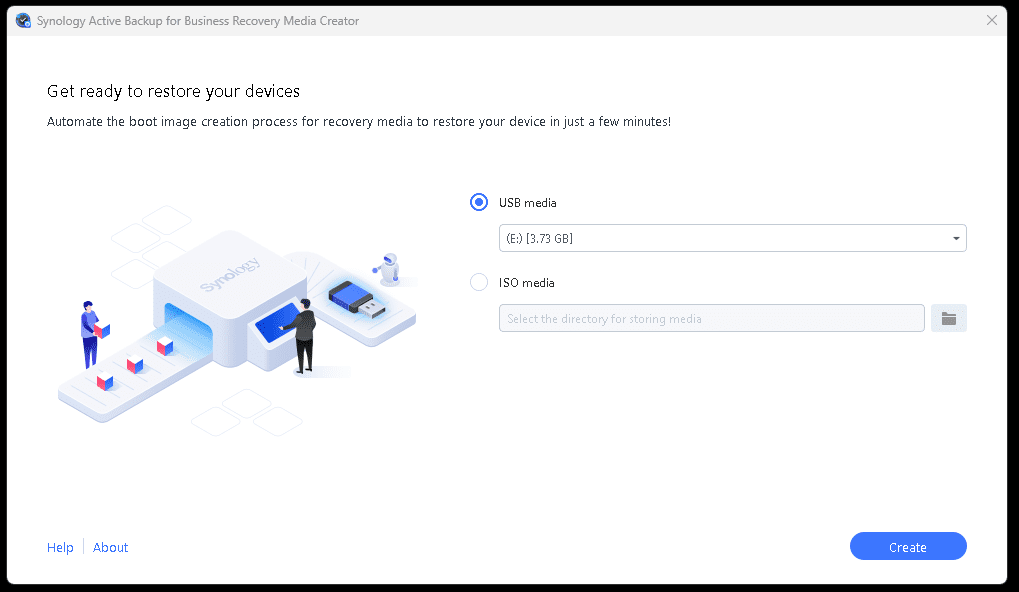The height and width of the screenshot is (592, 1019).
Task: Click the dropdown arrow of the USB drive selector
Action: coord(956,238)
